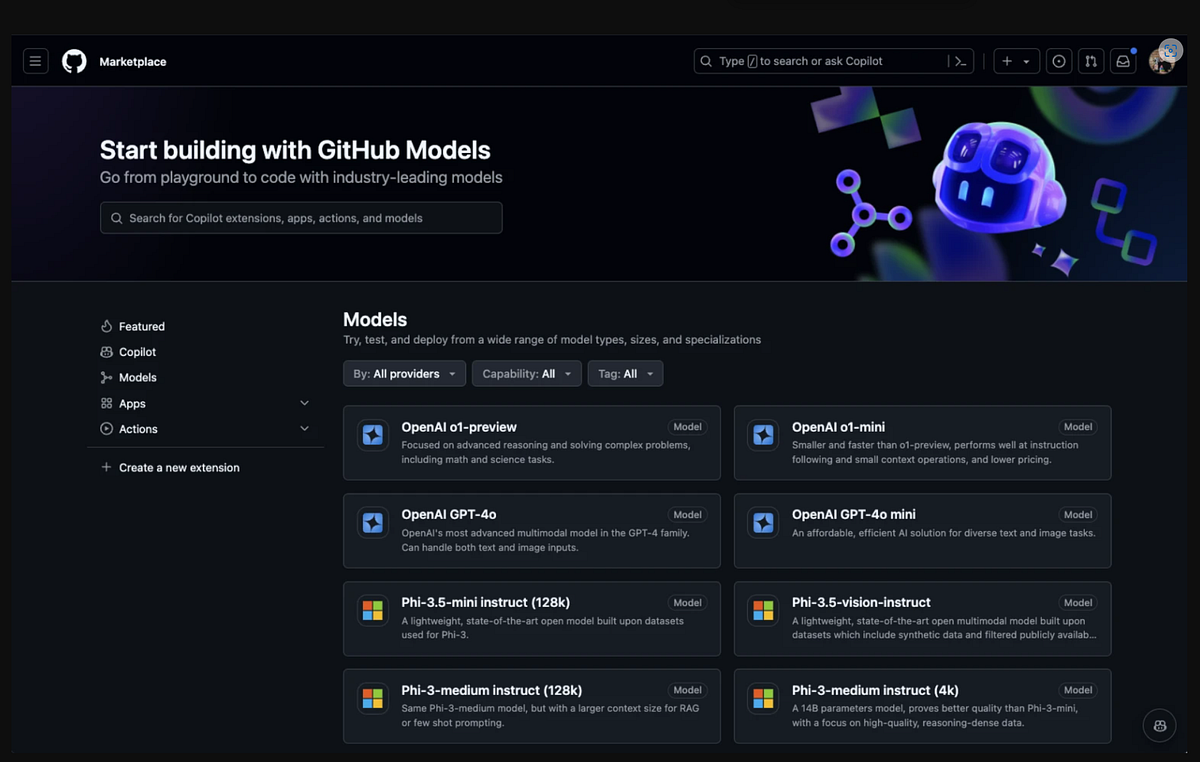Click the OpenAI GPT-4o mini logo icon

click(763, 523)
